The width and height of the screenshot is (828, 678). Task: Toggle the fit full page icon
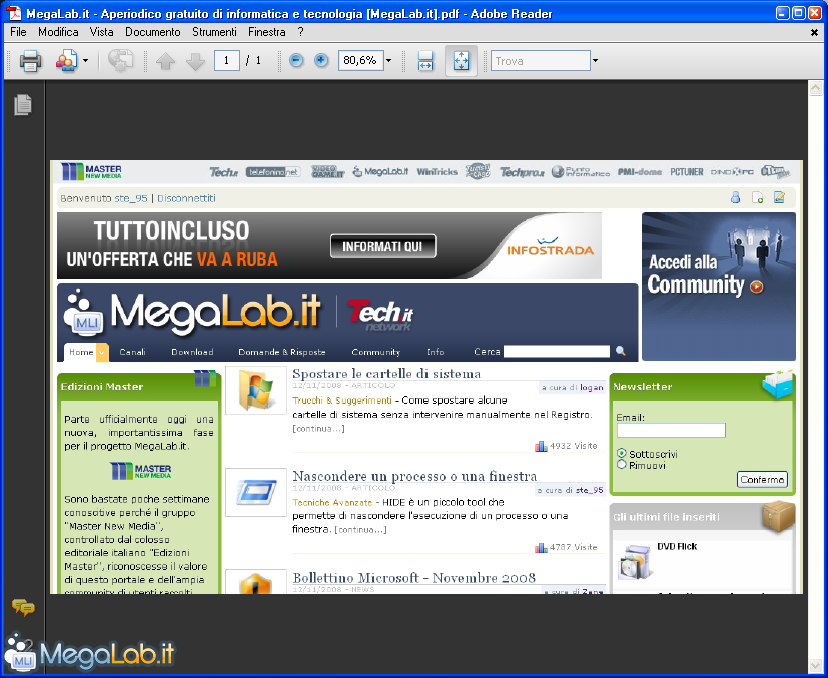coord(461,61)
